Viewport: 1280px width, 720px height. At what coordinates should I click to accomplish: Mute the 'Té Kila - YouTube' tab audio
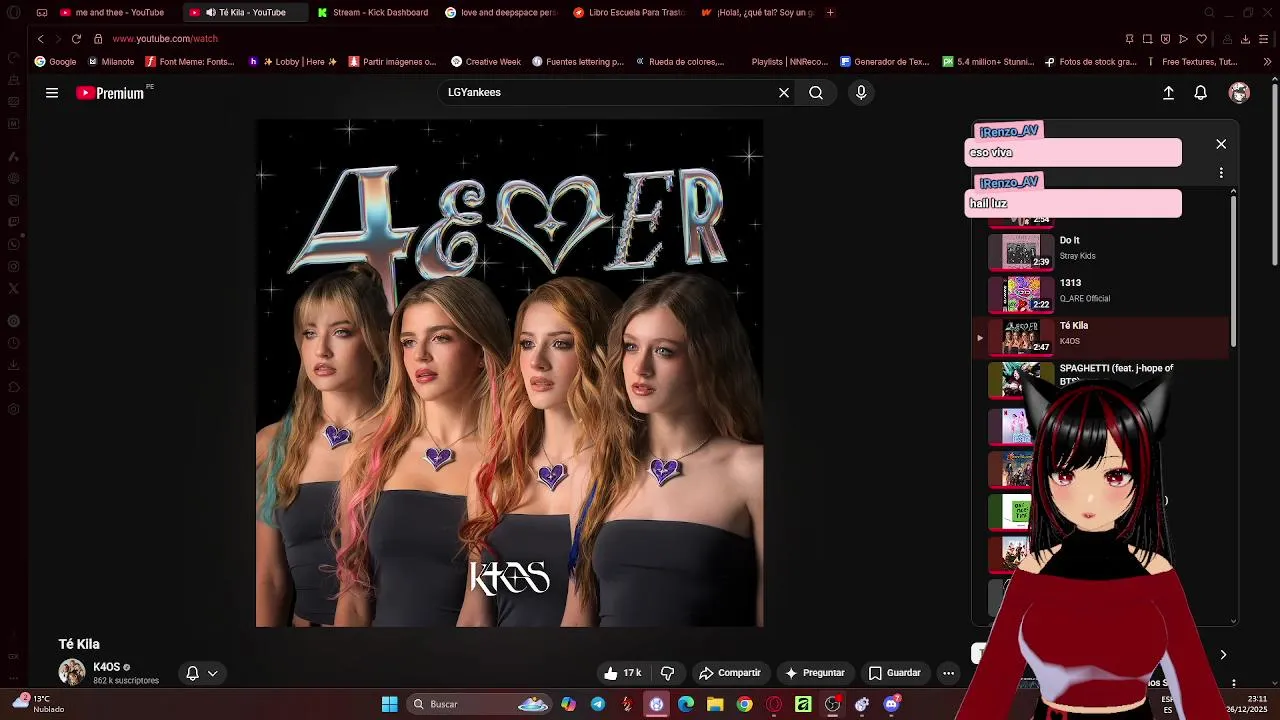(x=210, y=12)
